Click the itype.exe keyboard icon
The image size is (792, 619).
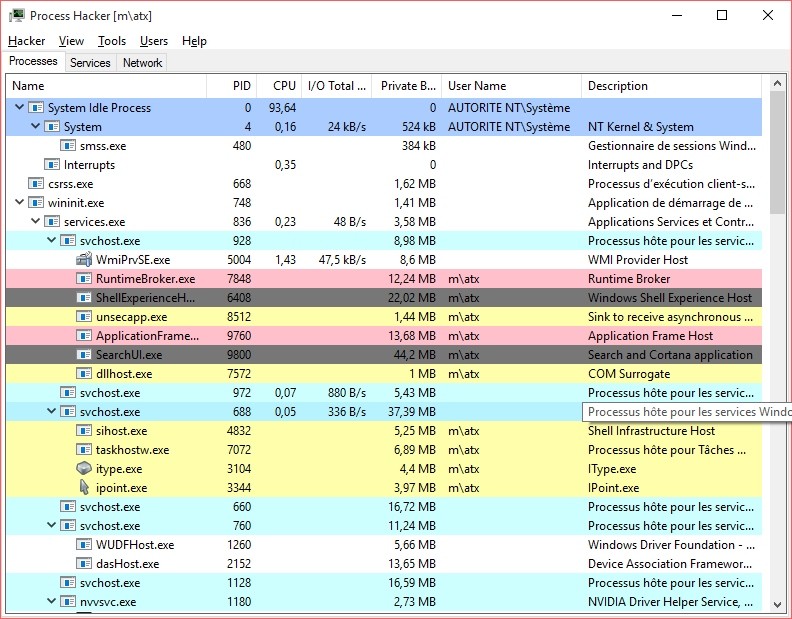click(x=83, y=469)
